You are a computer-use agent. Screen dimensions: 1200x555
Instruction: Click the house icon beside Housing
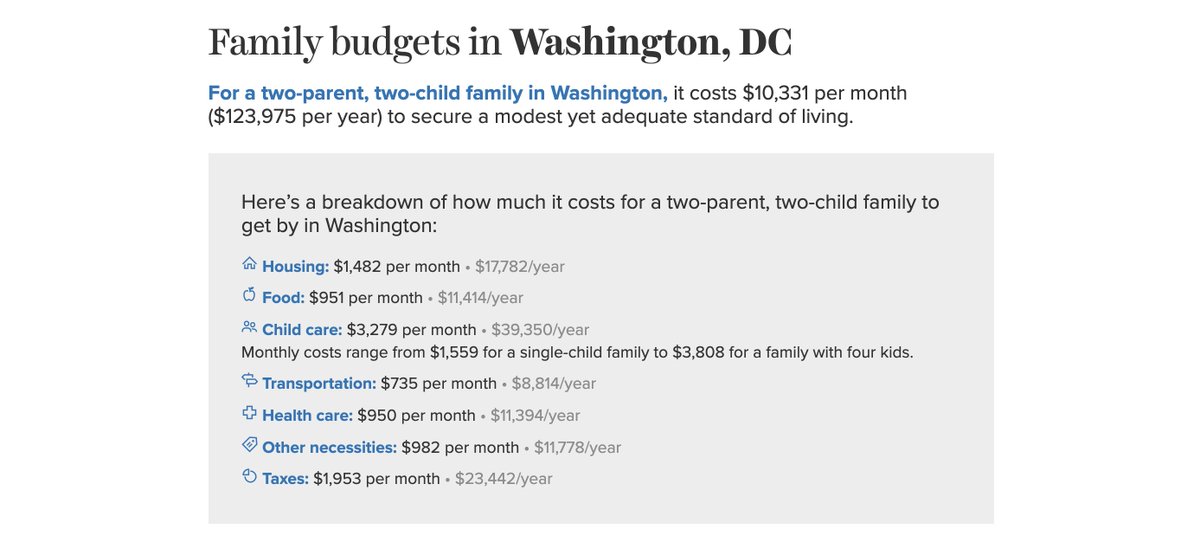(x=249, y=265)
